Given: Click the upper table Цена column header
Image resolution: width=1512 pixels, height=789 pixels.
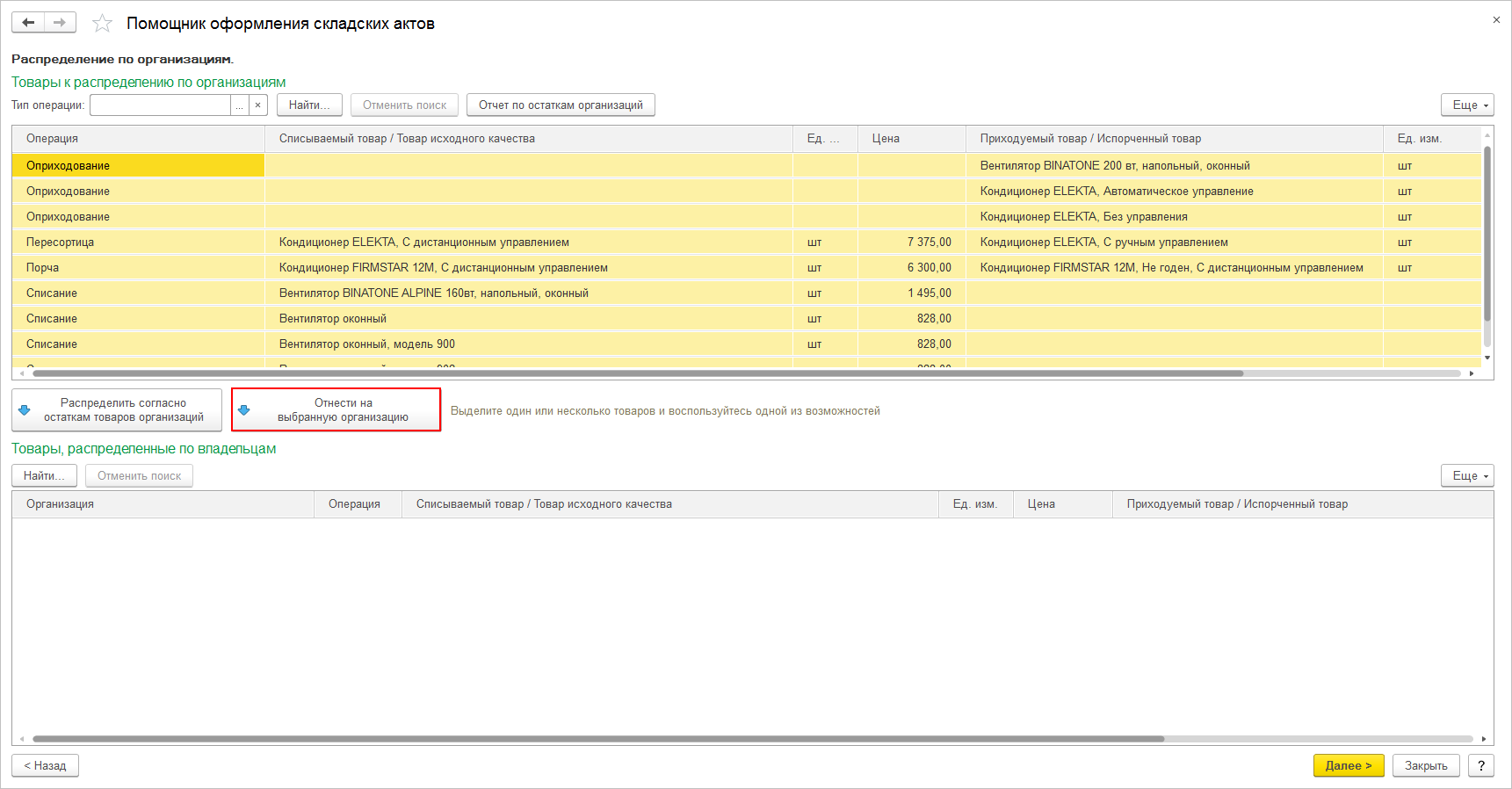Looking at the screenshot, I should (912, 139).
